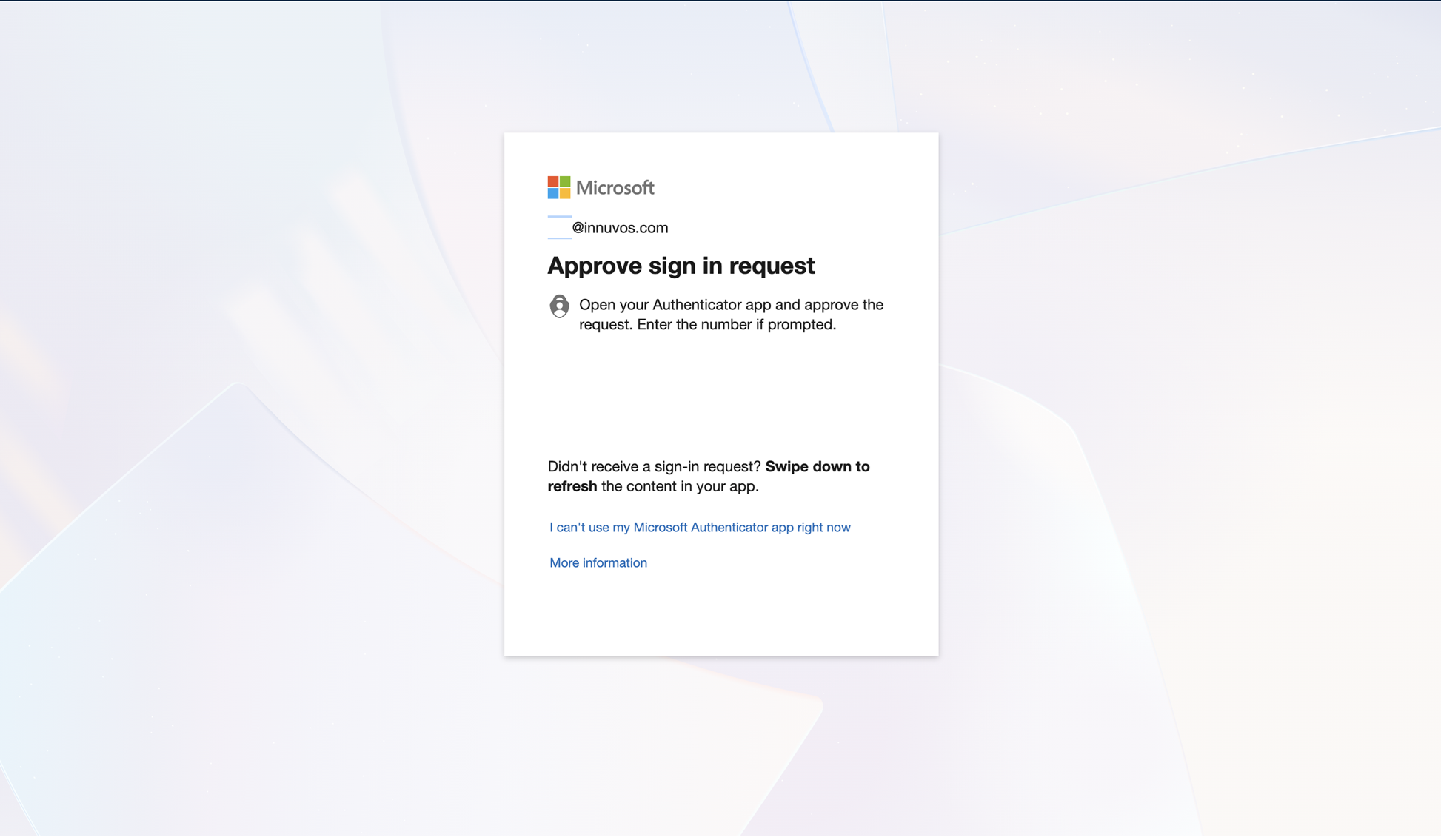Click the green square of Microsoft logo
Screen dimensions: 1441x840
tap(565, 181)
